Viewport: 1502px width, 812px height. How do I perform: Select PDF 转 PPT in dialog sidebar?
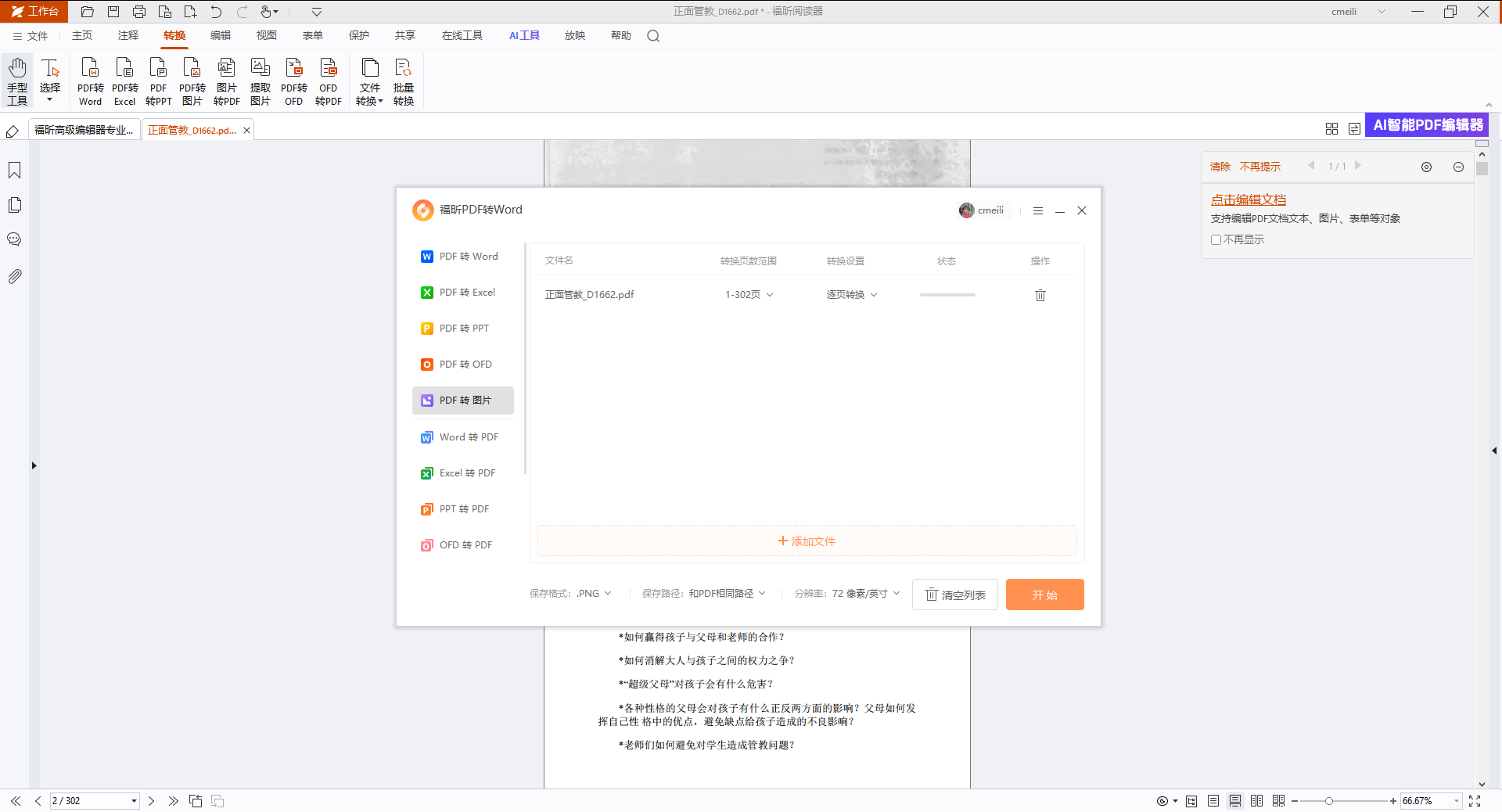point(462,329)
